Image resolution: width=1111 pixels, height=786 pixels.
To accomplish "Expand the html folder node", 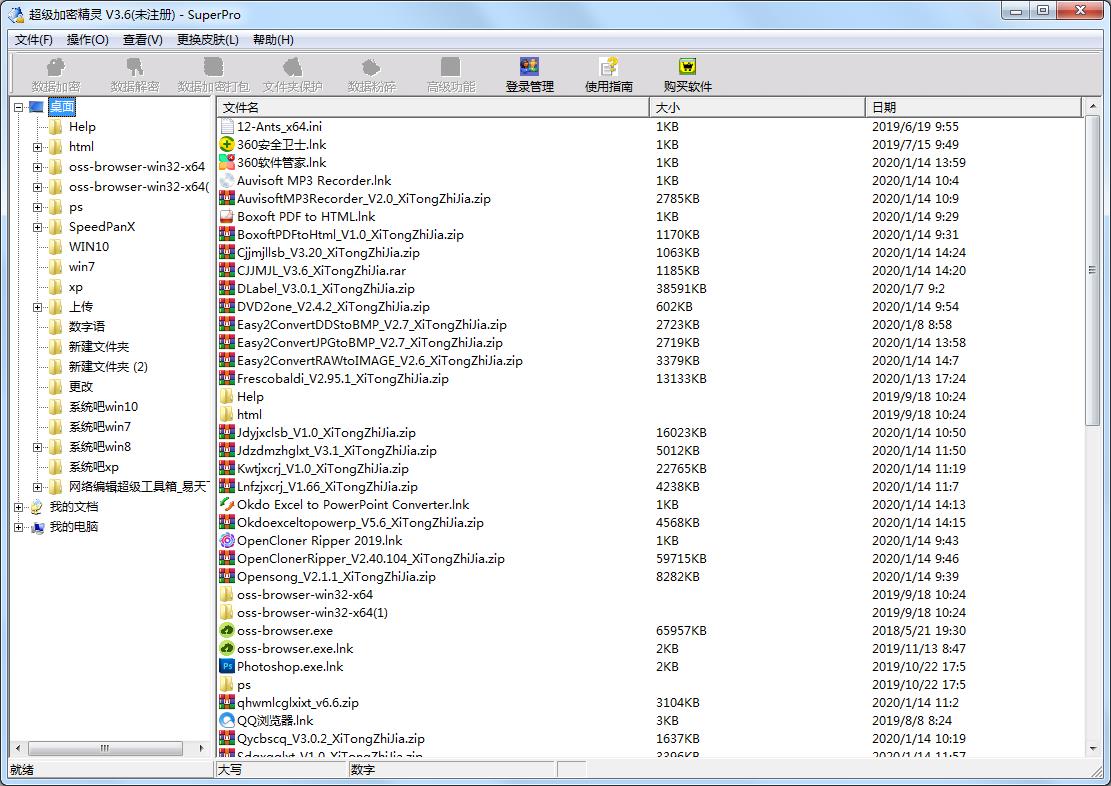I will click(37, 147).
